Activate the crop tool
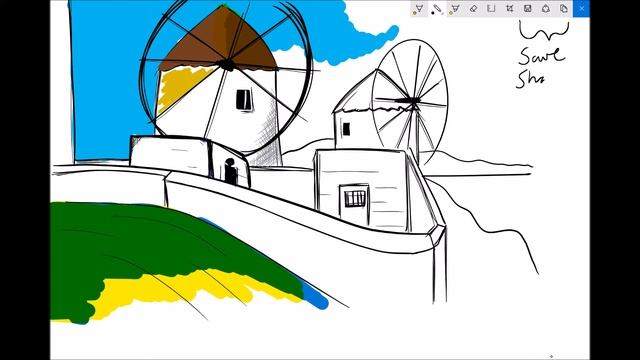The width and height of the screenshot is (640, 360). point(509,8)
